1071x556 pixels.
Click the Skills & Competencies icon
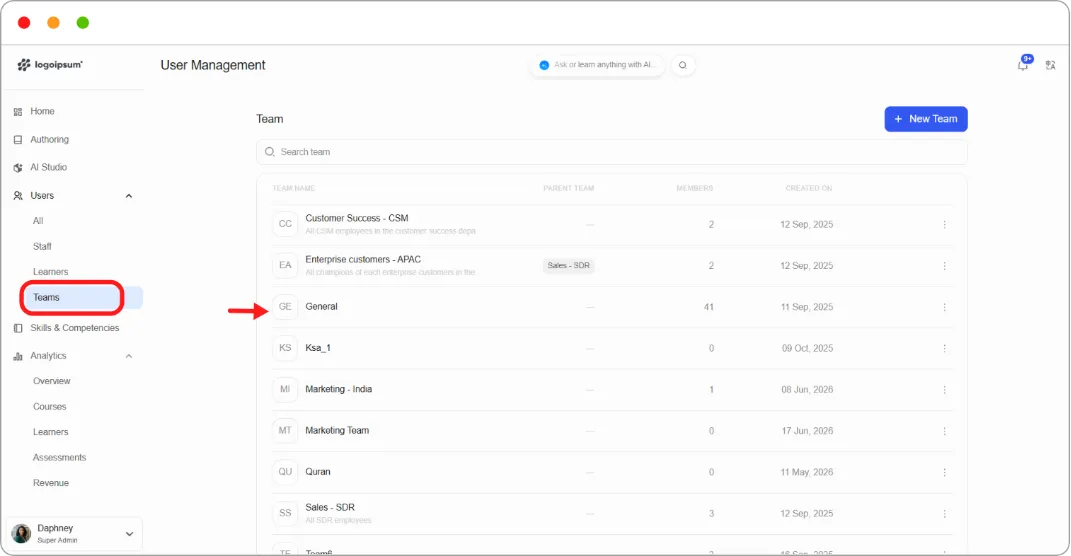(18, 328)
